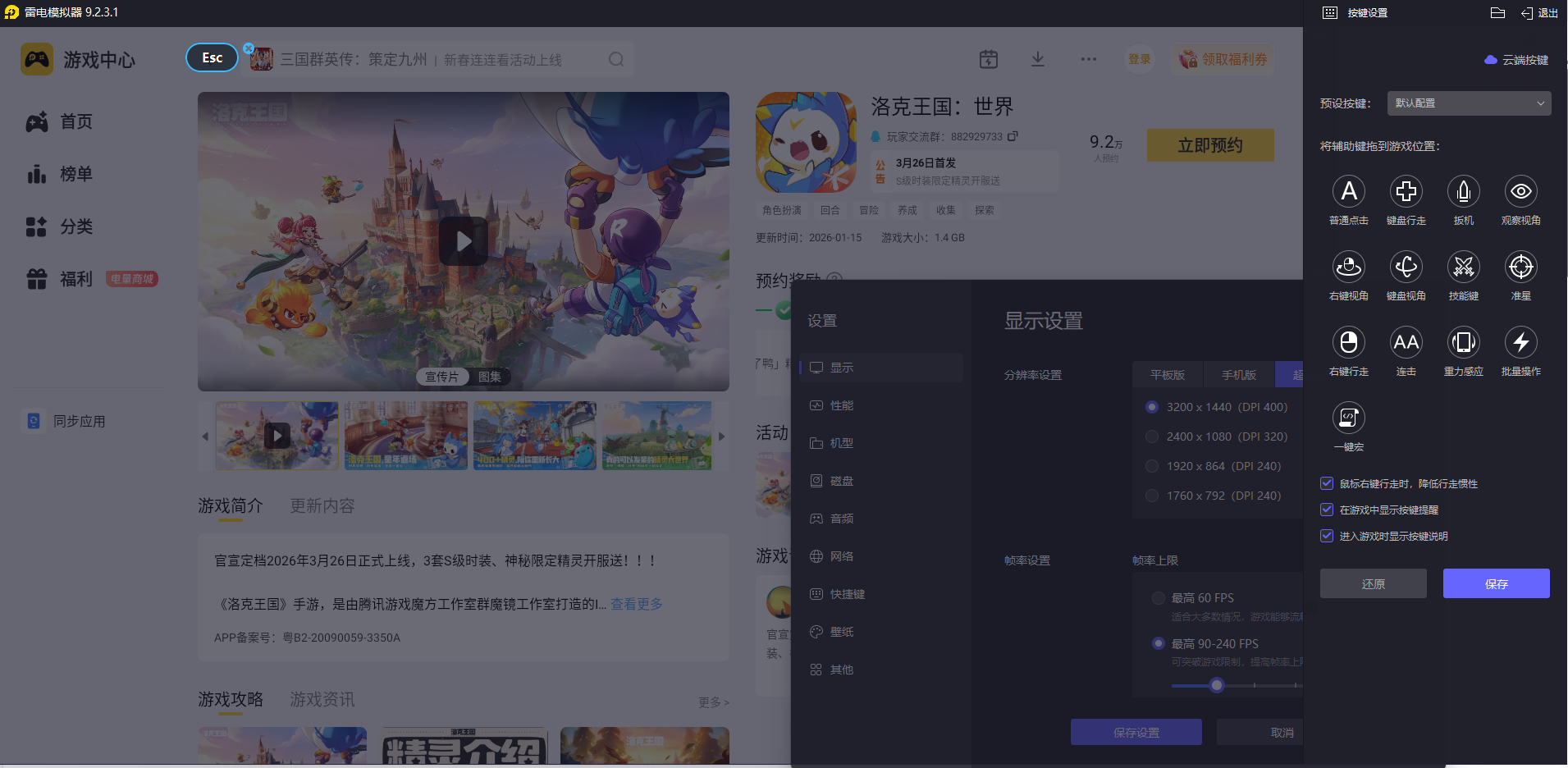Switch to 更新内容 tab
Viewport: 1568px width, 768px height.
322,506
